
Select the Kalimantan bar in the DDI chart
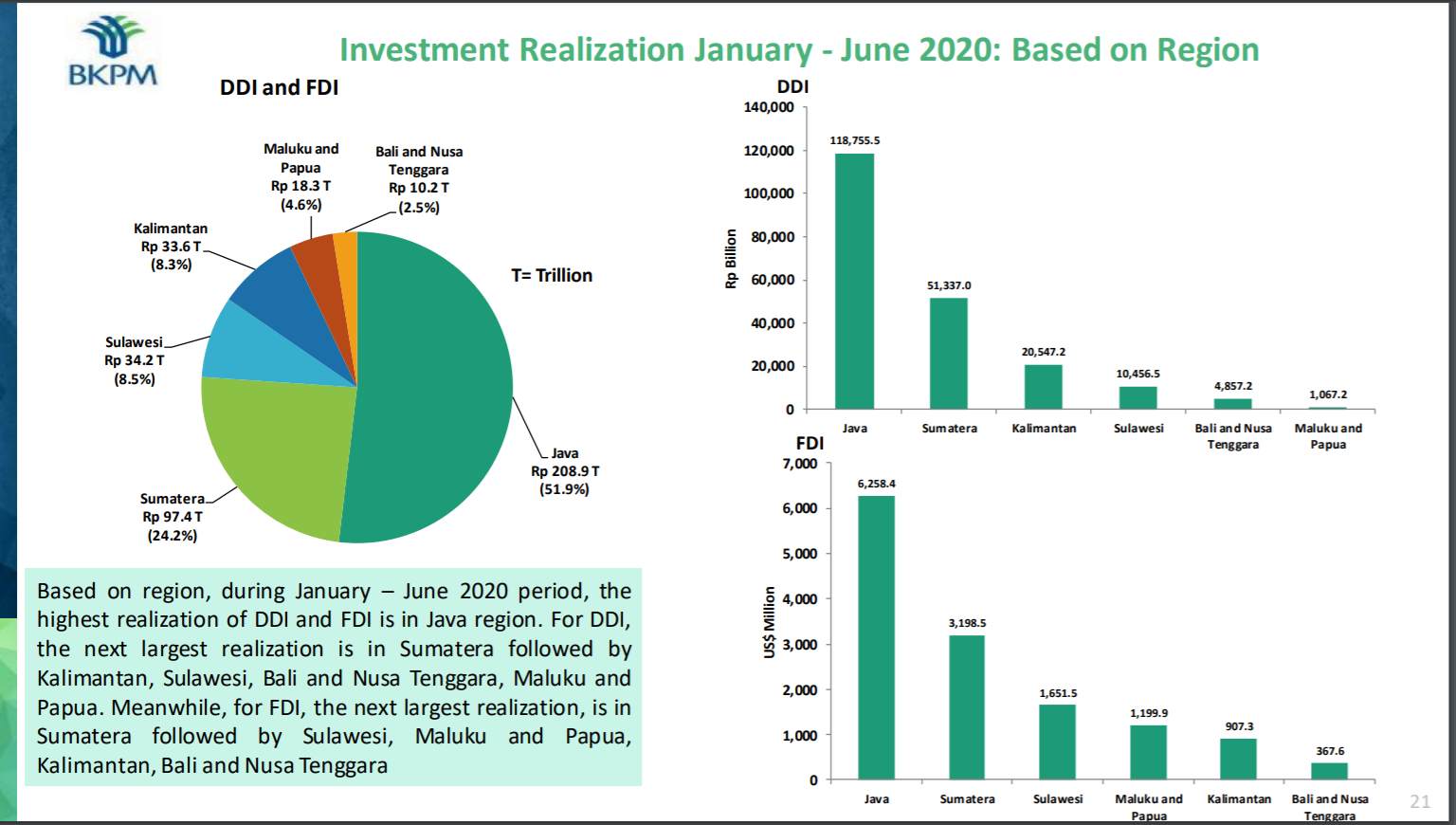[1044, 387]
